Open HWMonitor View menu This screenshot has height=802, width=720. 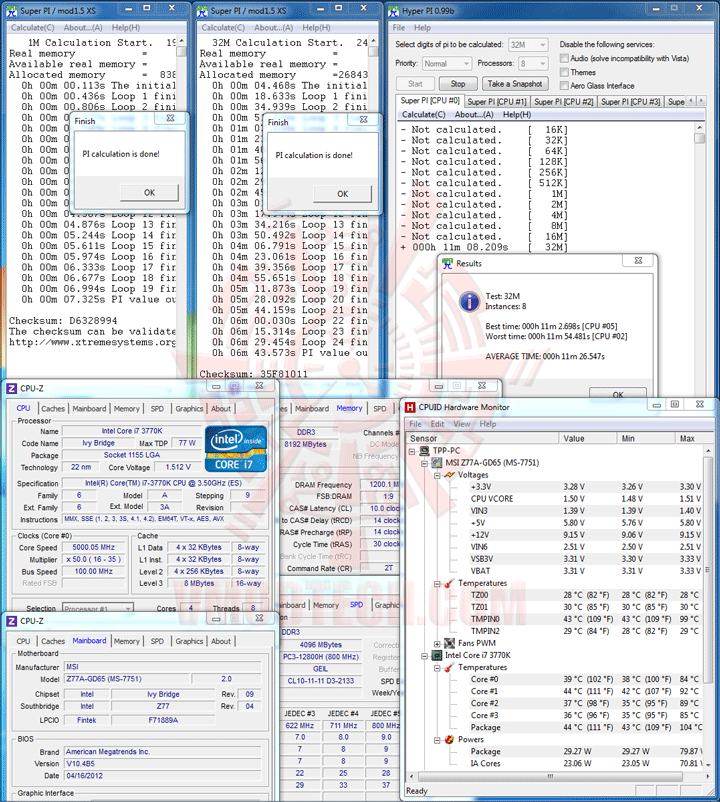[462, 424]
